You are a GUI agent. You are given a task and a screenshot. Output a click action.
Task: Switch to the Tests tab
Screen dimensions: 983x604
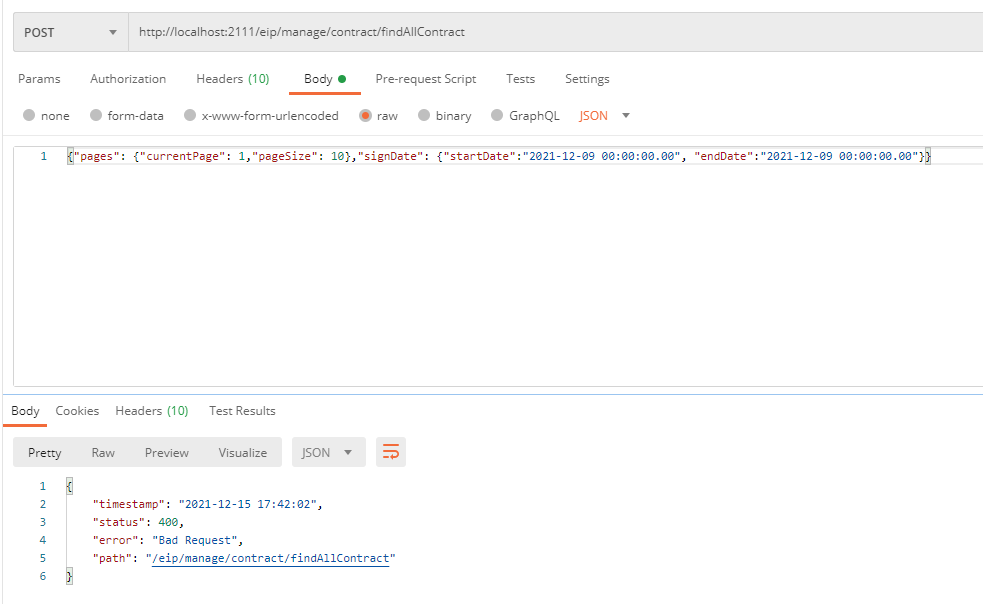click(x=520, y=79)
